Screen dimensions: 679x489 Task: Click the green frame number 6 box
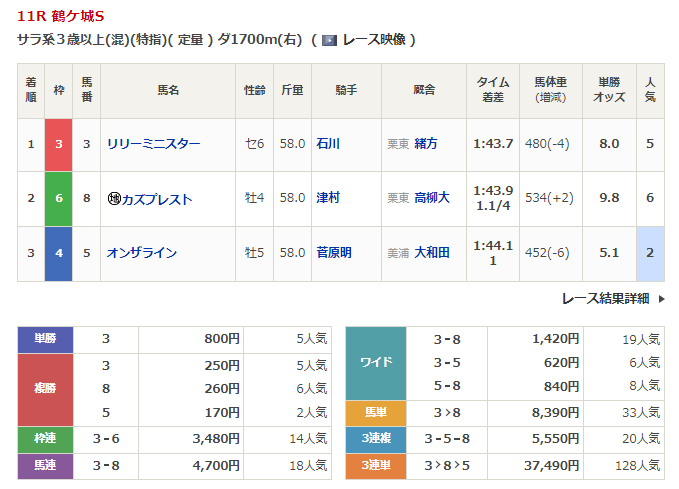coord(59,198)
